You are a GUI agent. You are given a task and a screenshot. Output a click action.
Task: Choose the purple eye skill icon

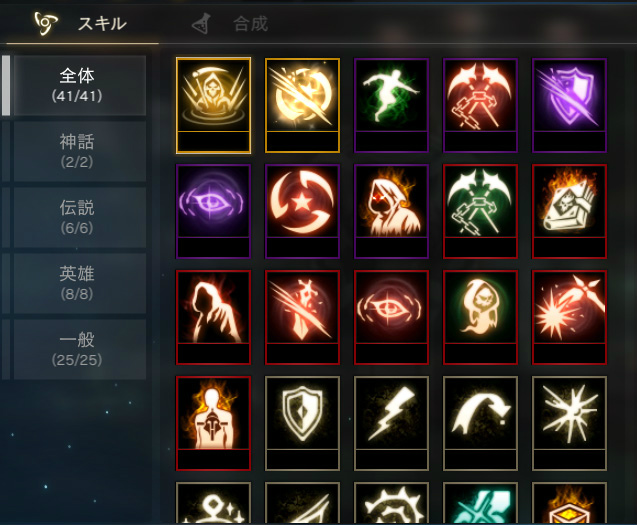(x=213, y=211)
